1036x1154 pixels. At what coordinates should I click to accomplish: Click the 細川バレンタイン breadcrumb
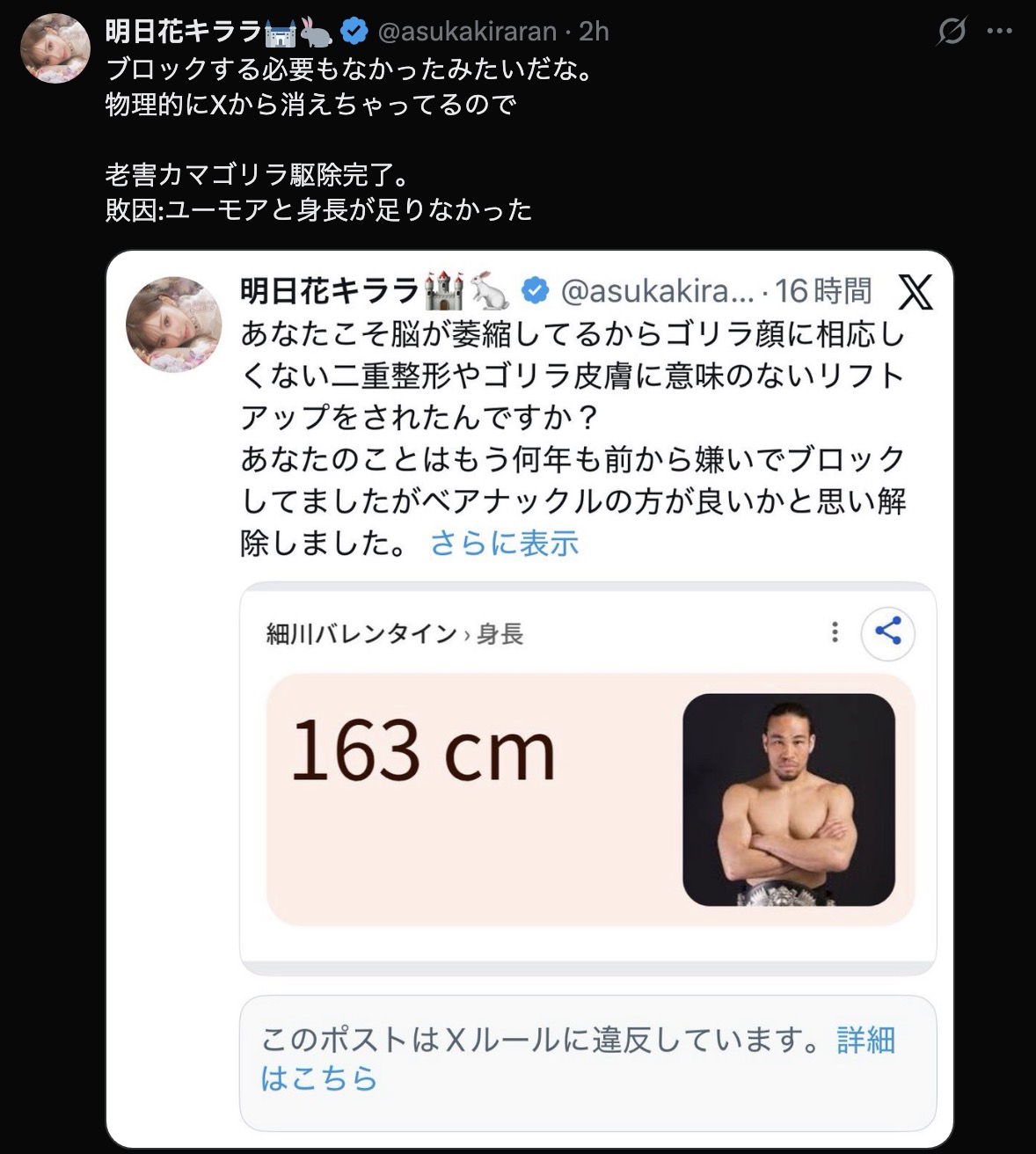[x=361, y=634]
